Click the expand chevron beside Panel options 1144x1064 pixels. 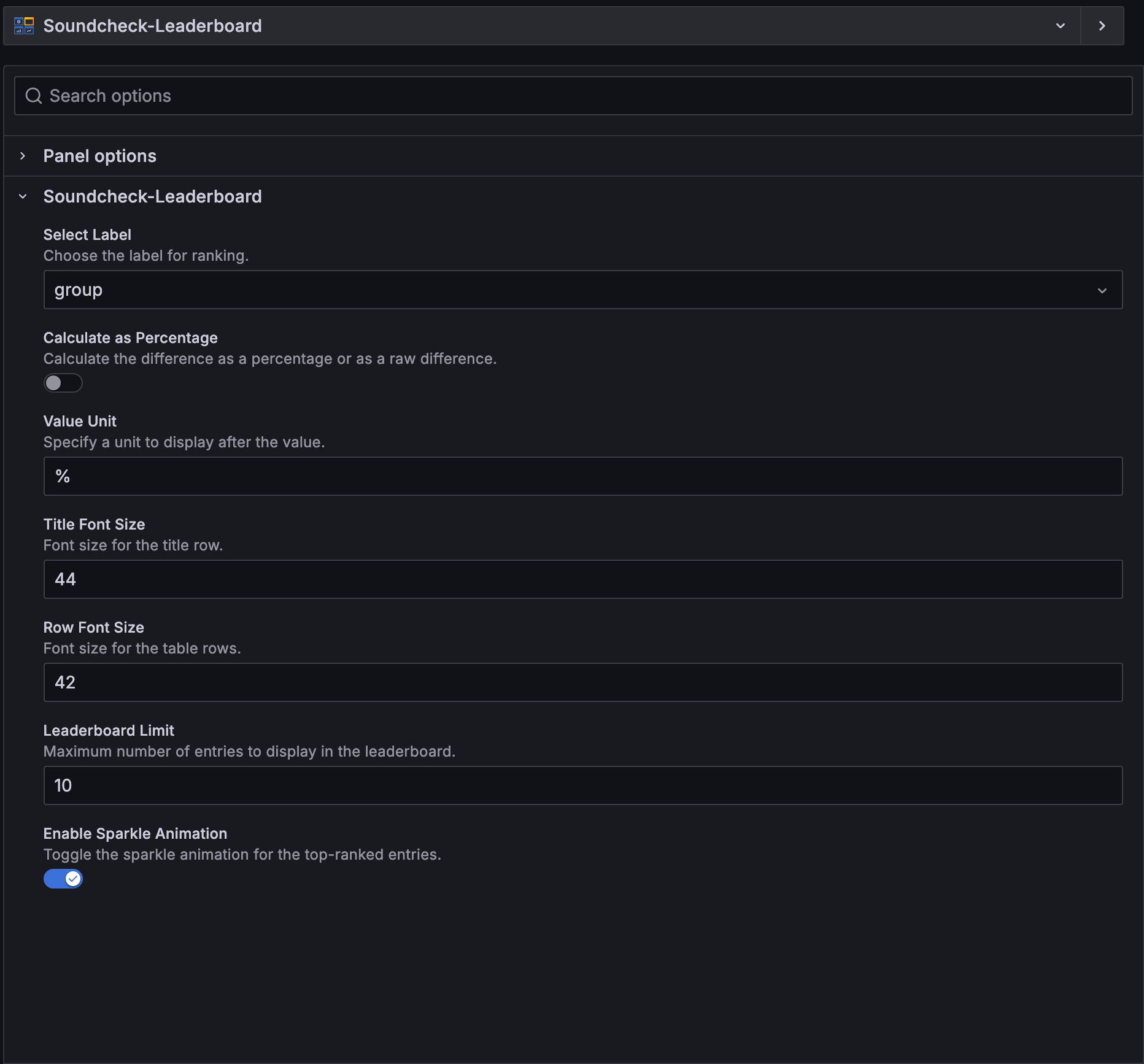[23, 155]
